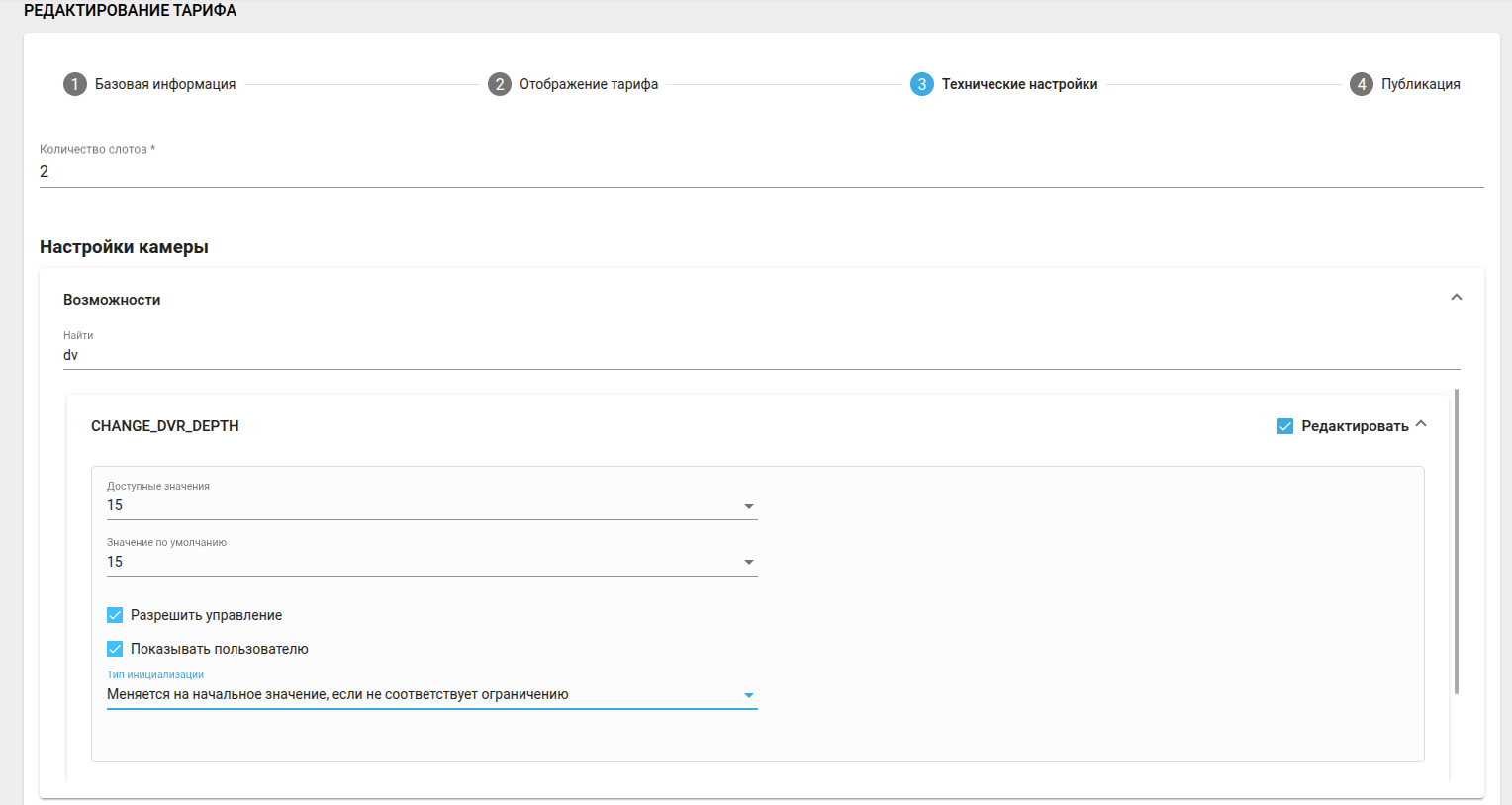The height and width of the screenshot is (805, 1512).
Task: Click step 2 circle icon for Отображение тарифа
Action: [500, 84]
